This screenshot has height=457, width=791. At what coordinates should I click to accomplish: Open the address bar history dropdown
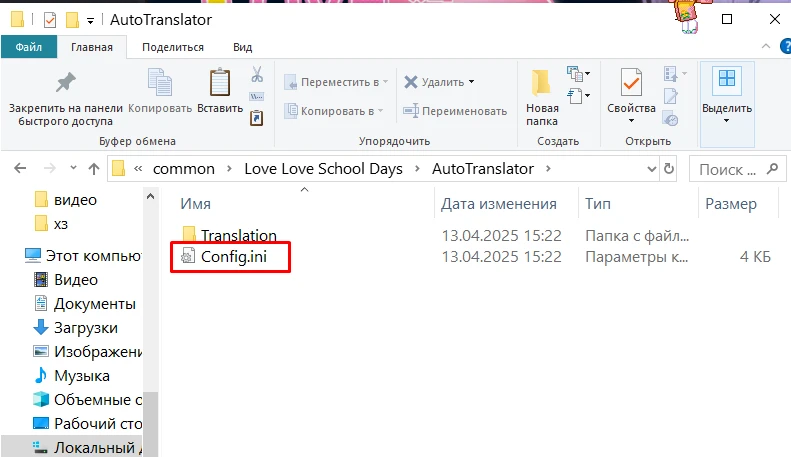[x=651, y=168]
